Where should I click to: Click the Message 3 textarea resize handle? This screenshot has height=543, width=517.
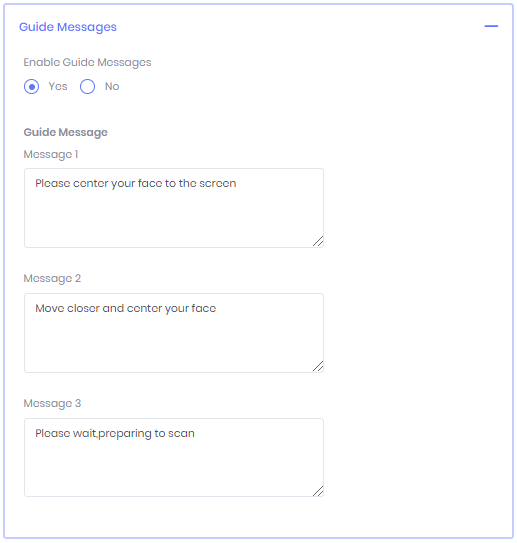click(x=318, y=491)
